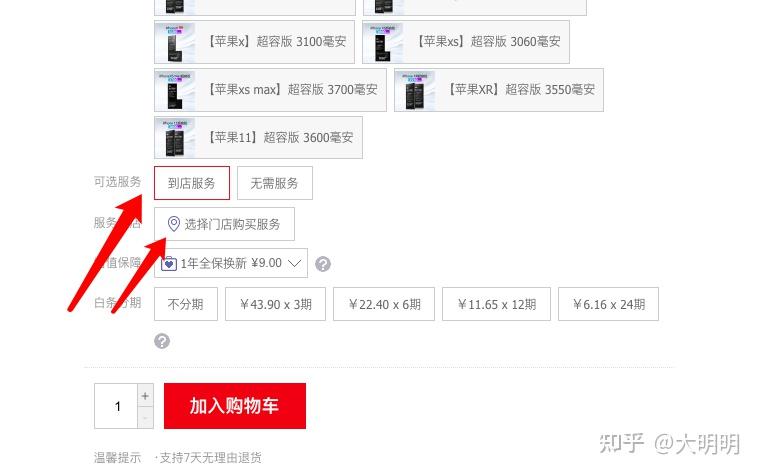Open 选择门店购买服务 store selector
Image resolution: width=759 pixels, height=475 pixels.
(x=224, y=224)
